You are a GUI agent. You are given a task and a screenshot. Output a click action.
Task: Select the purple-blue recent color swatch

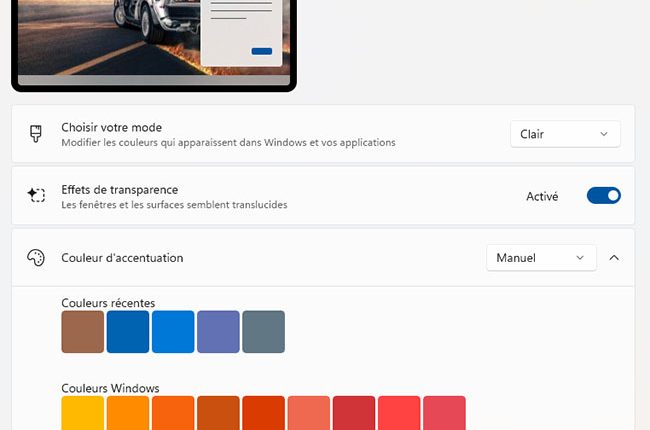pyautogui.click(x=218, y=332)
